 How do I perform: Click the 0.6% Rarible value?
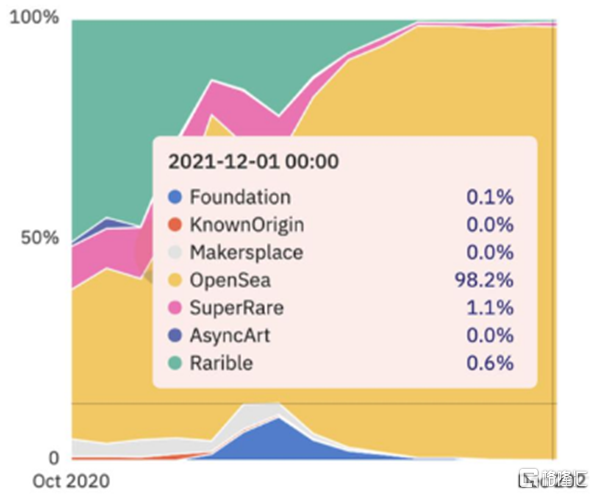point(490,363)
